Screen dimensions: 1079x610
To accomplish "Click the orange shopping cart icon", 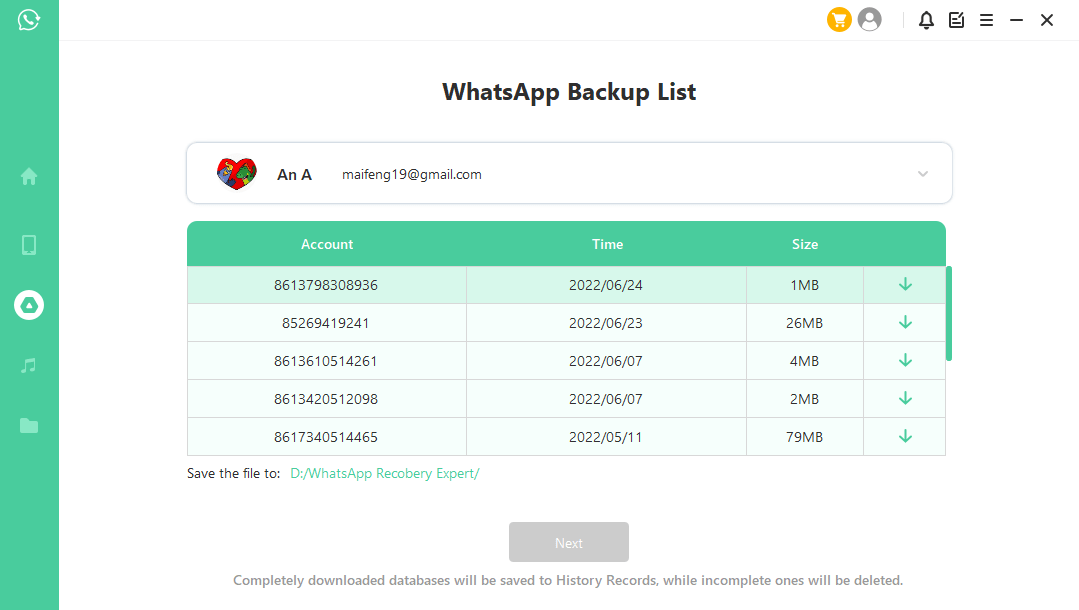I will (839, 20).
